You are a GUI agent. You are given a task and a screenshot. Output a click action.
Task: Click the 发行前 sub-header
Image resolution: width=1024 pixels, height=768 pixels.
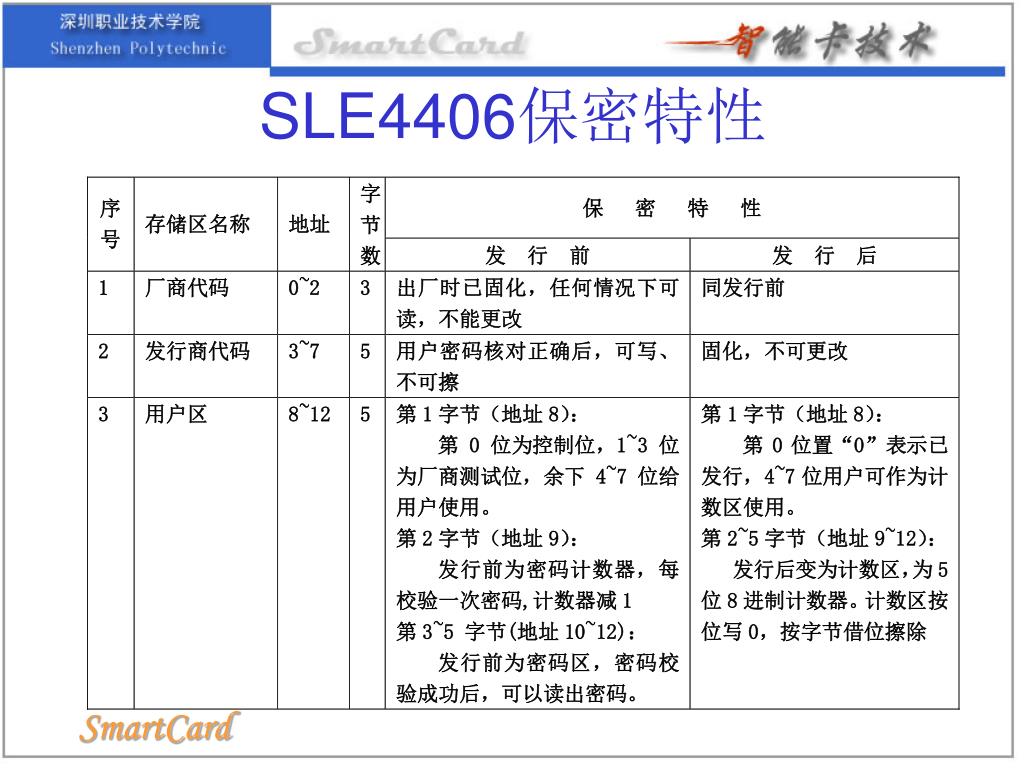click(x=537, y=255)
